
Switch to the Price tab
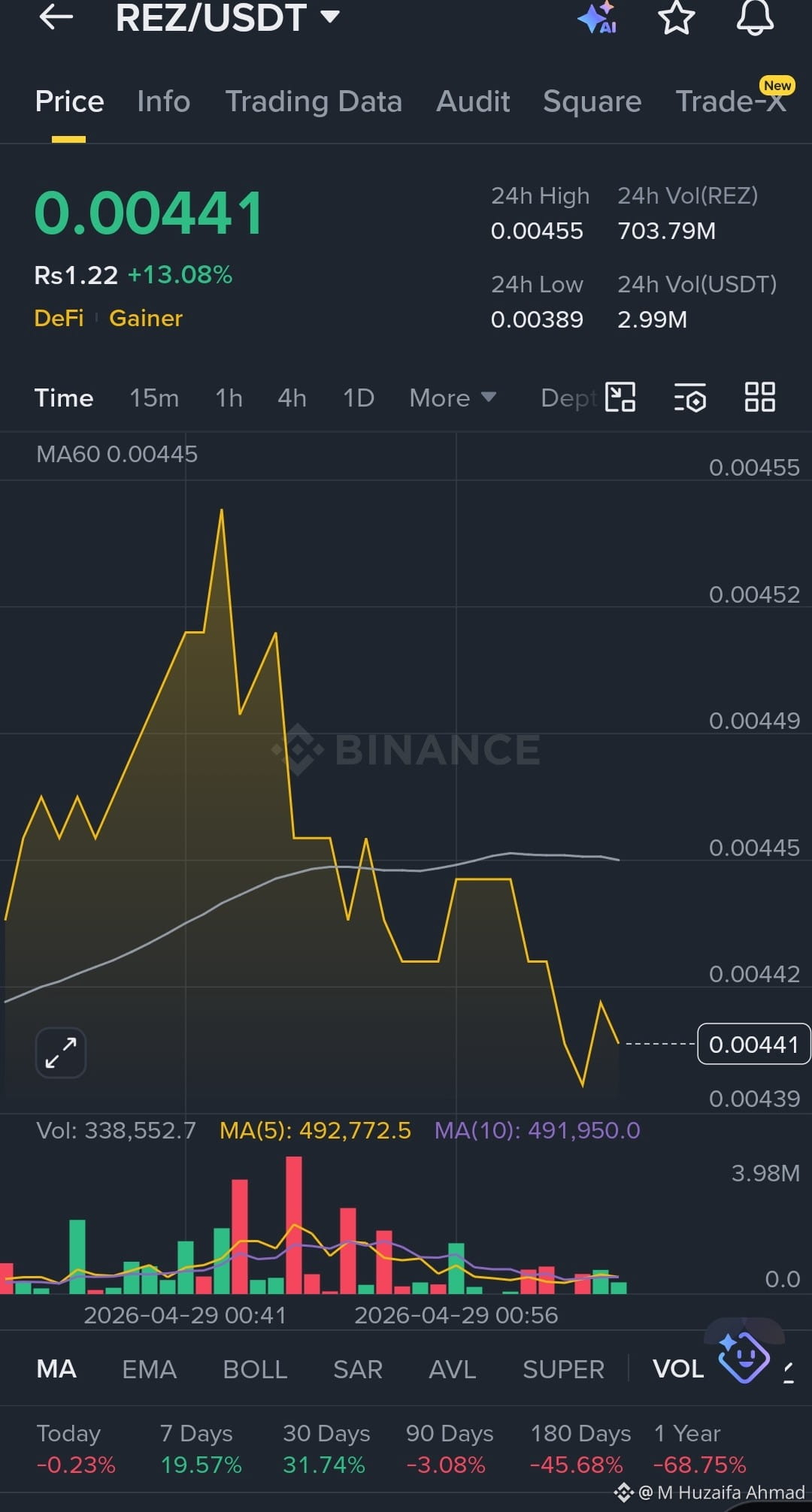(x=69, y=101)
